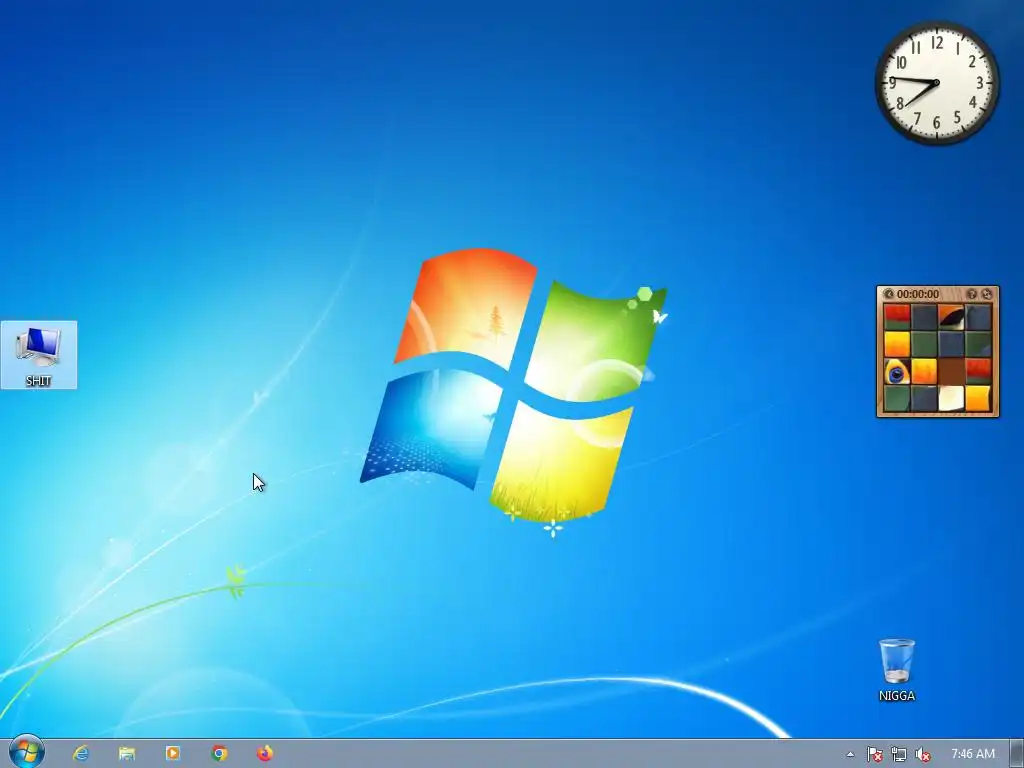Click the Show desktop button strip
The image size is (1024, 768).
[1017, 754]
